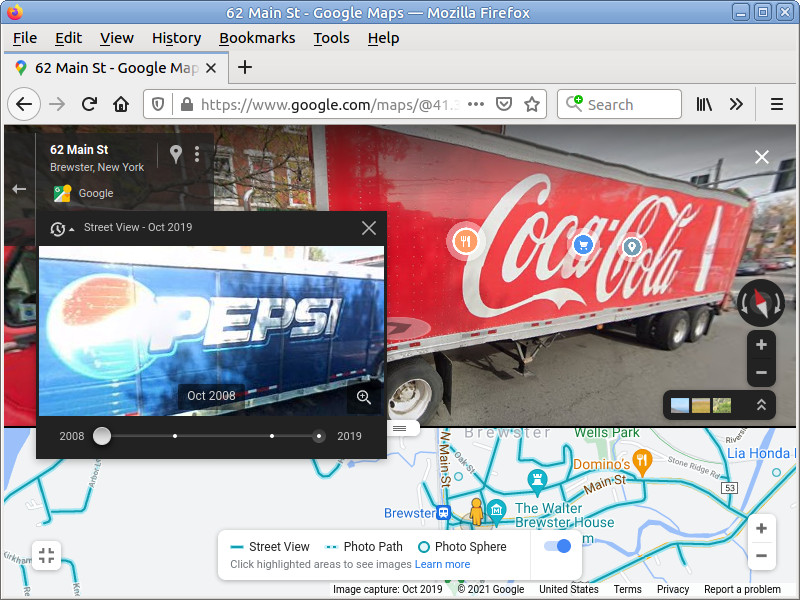800x600 pixels.
Task: Zoom in on the mini map
Action: [x=761, y=528]
